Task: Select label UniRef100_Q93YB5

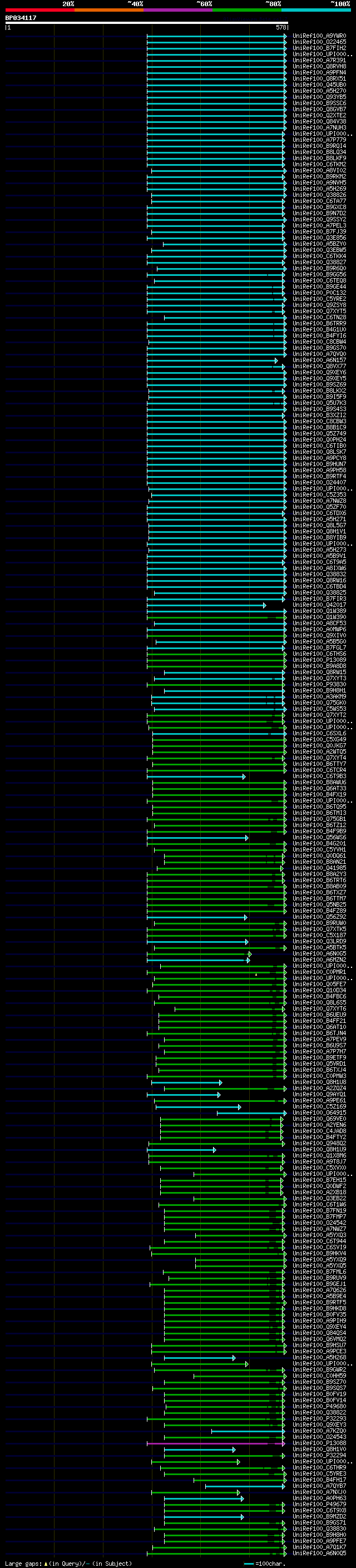Action: coord(319,97)
